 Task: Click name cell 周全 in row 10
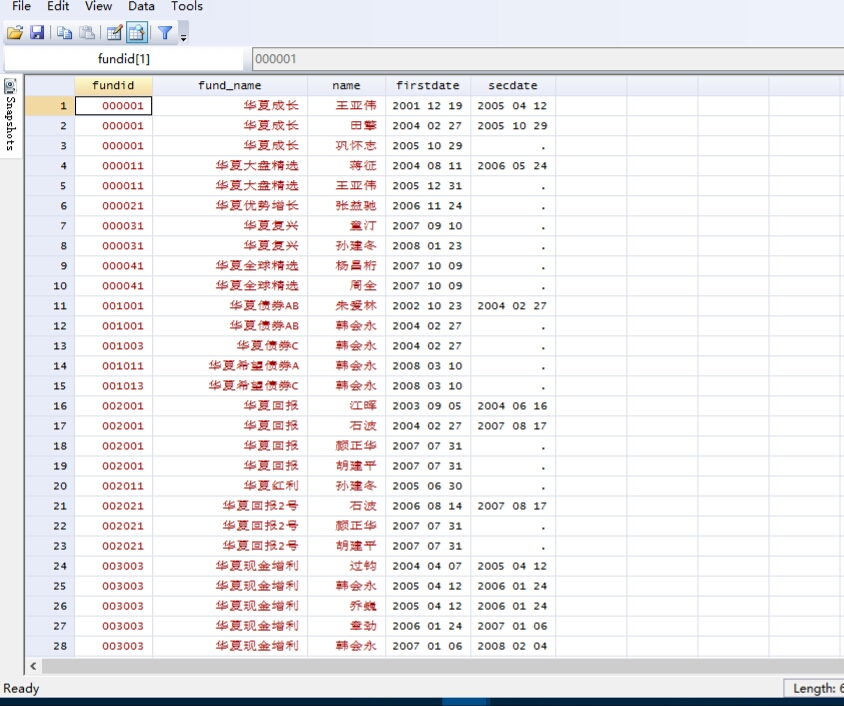347,286
